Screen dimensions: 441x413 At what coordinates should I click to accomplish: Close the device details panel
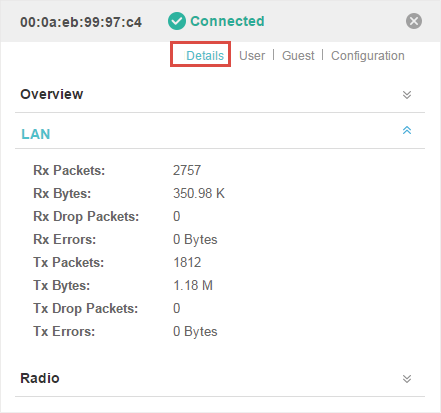click(x=414, y=21)
